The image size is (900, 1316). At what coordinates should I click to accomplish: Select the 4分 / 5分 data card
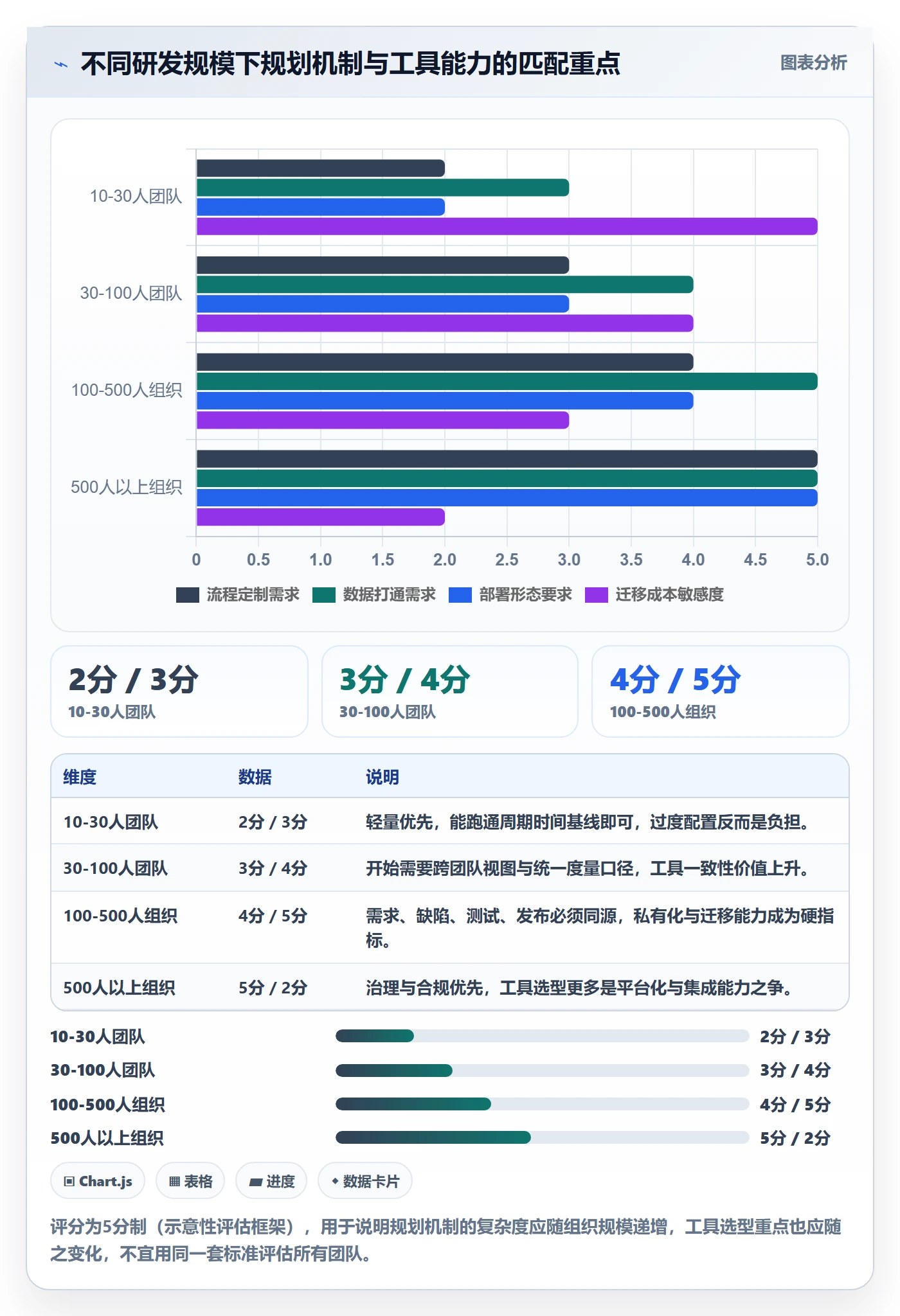pyautogui.click(x=721, y=691)
